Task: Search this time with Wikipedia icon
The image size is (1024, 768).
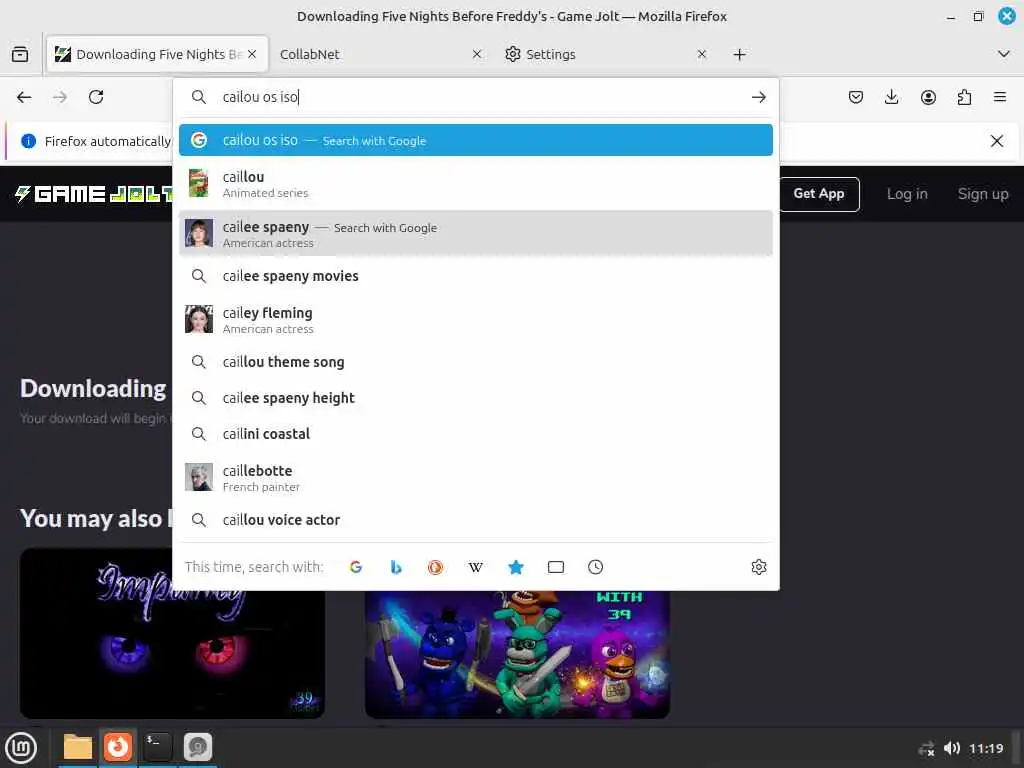Action: 475,567
